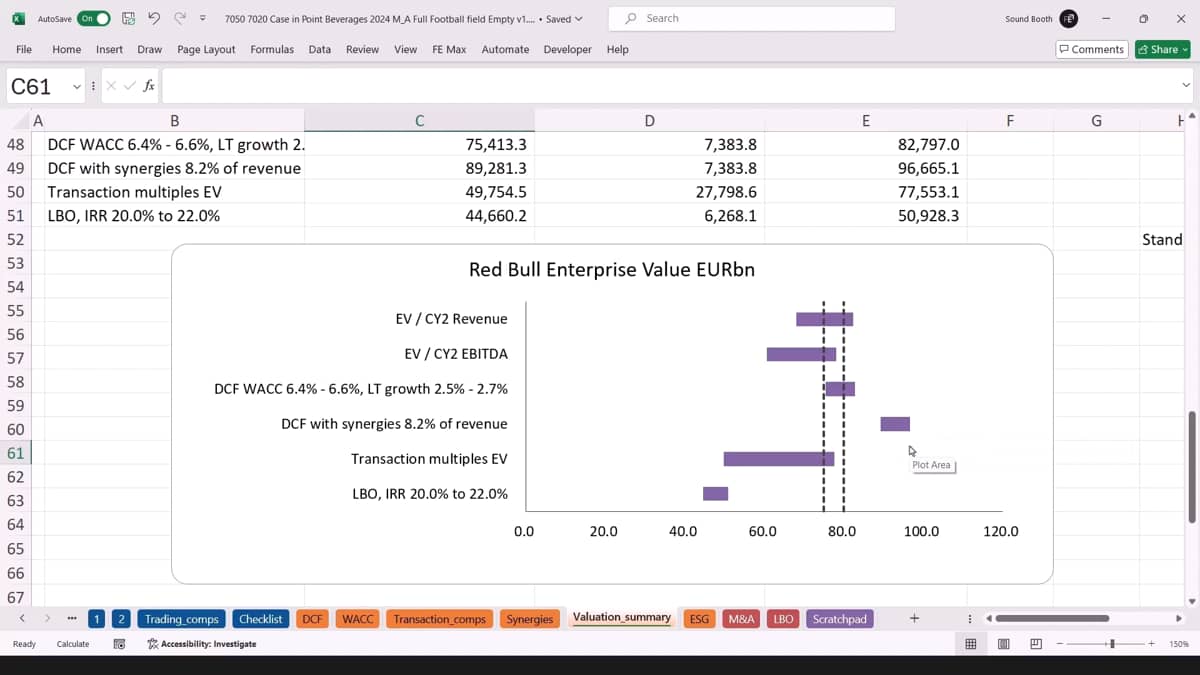Screen dimensions: 1200x675
Task: Switch to the Insert ribbon tab
Action: (x=110, y=49)
